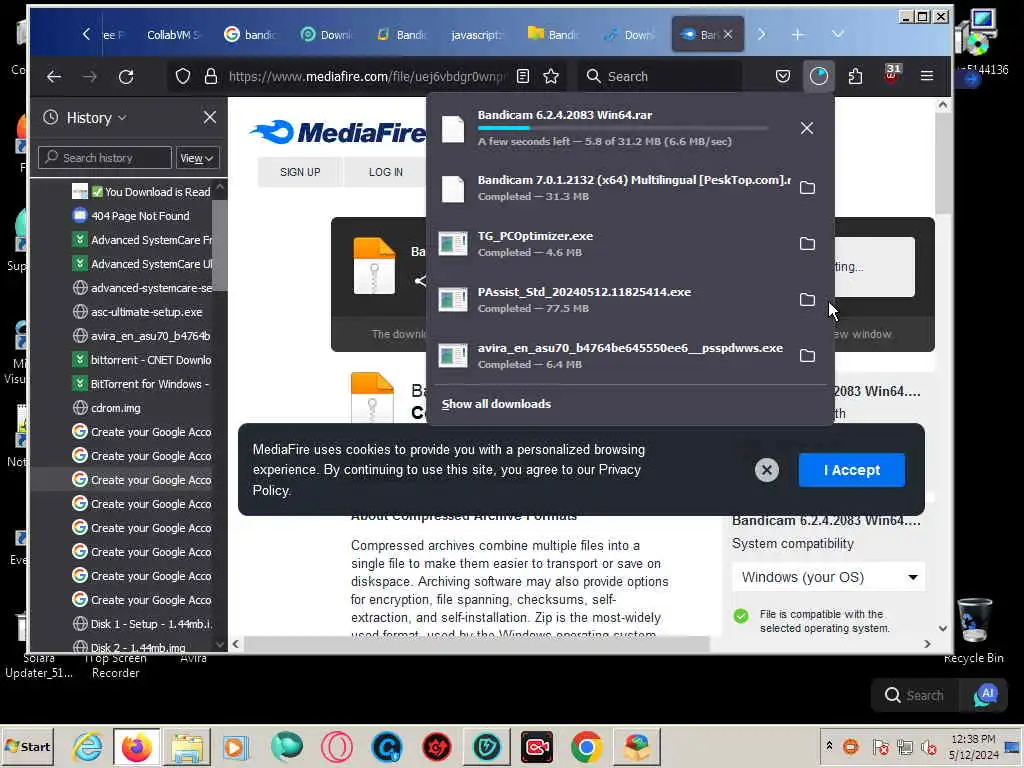
Task: Open history entry asc-ultimate-setup.exe
Action: [146, 312]
